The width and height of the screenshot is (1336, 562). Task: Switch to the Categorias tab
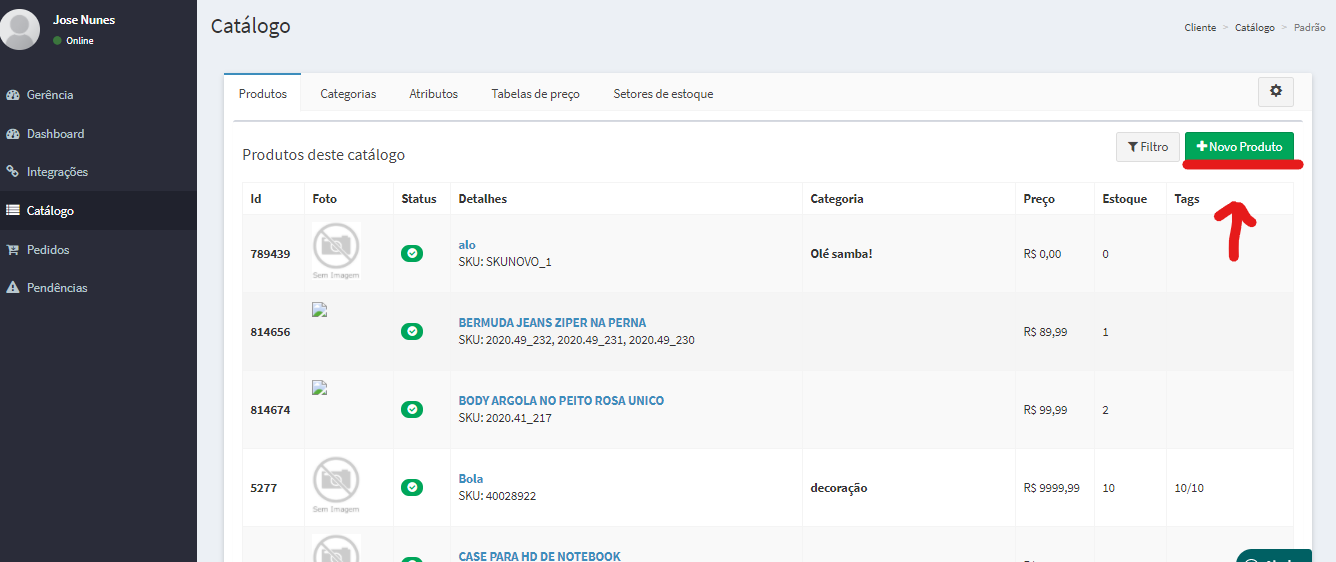(x=348, y=93)
